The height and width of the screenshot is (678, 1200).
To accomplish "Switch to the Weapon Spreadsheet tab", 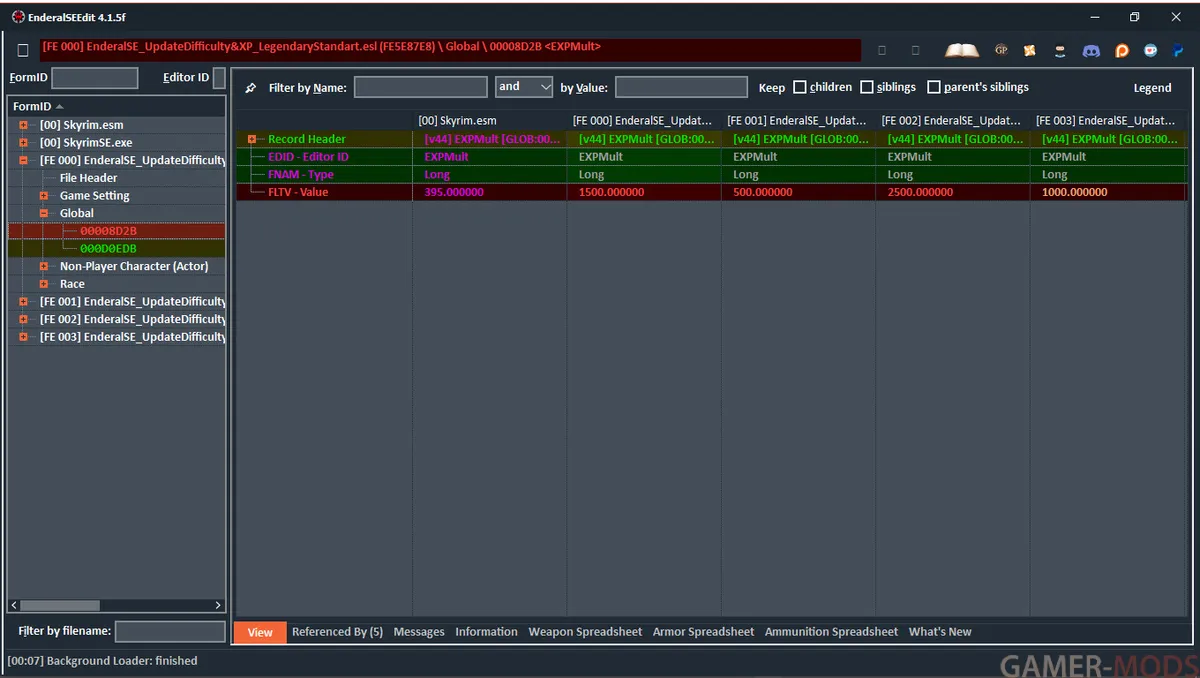I will tap(585, 632).
